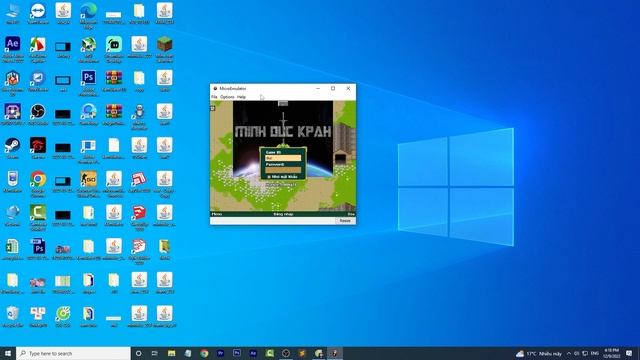Select the Camtasia desktop shortcut

38,218
